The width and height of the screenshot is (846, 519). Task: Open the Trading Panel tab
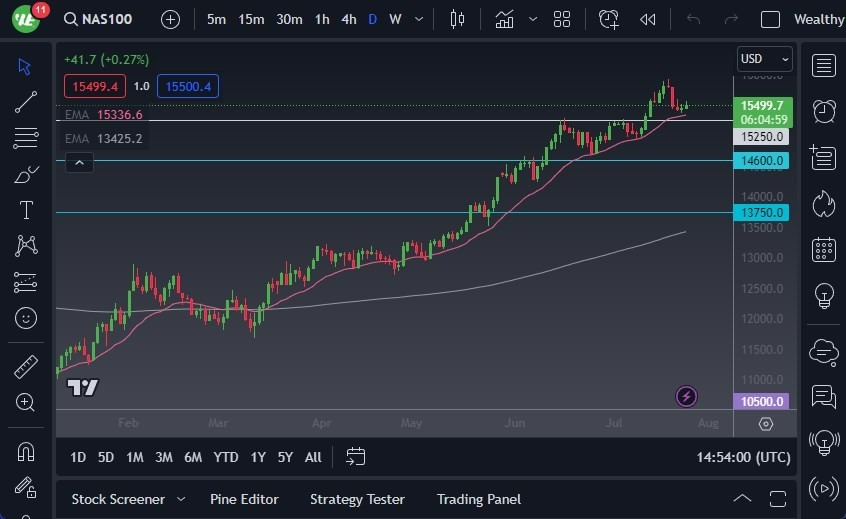coord(479,500)
